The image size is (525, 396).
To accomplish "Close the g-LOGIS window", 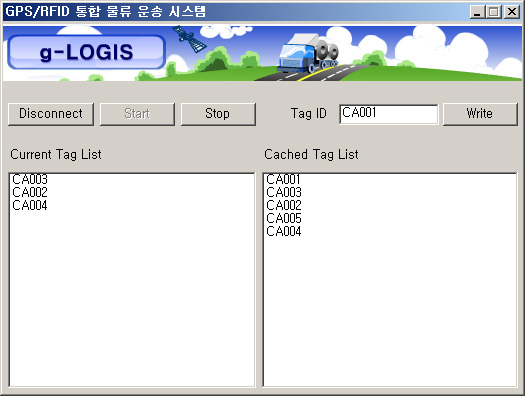I will [512, 12].
